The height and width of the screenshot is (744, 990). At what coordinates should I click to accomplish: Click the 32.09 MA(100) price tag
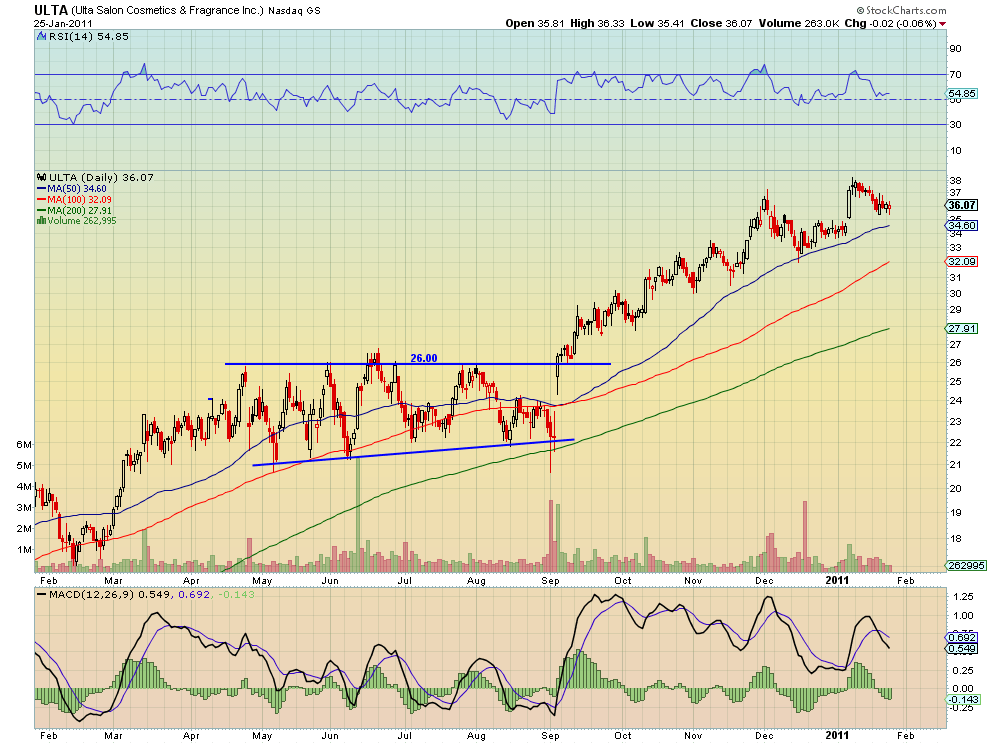click(x=961, y=261)
